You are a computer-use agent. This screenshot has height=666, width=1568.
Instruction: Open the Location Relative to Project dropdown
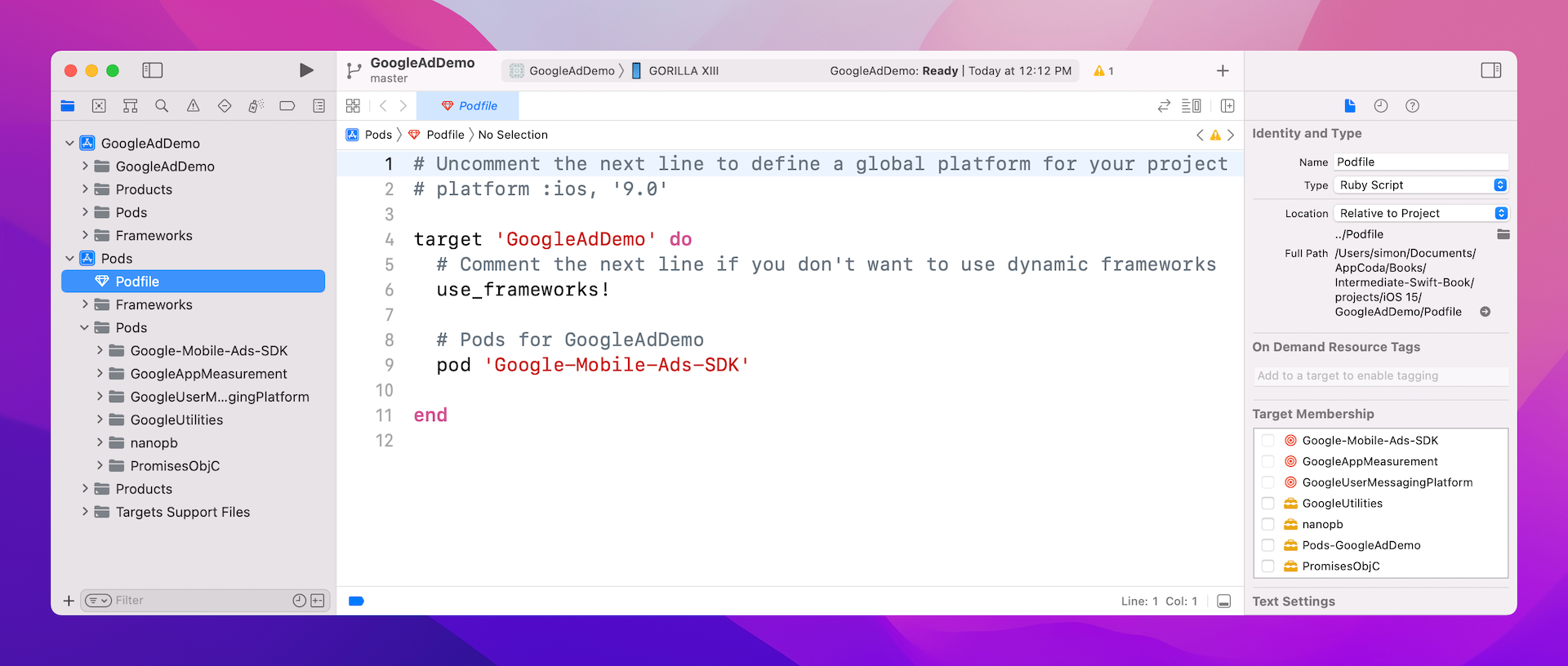coord(1421,213)
